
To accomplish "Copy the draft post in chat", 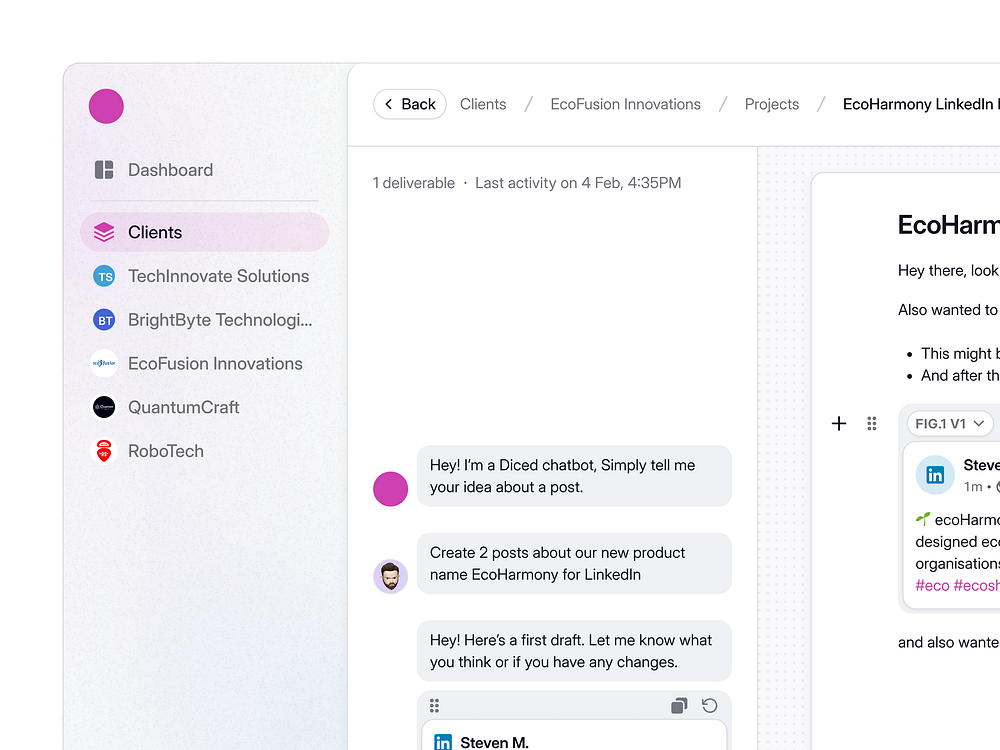I will click(x=679, y=705).
